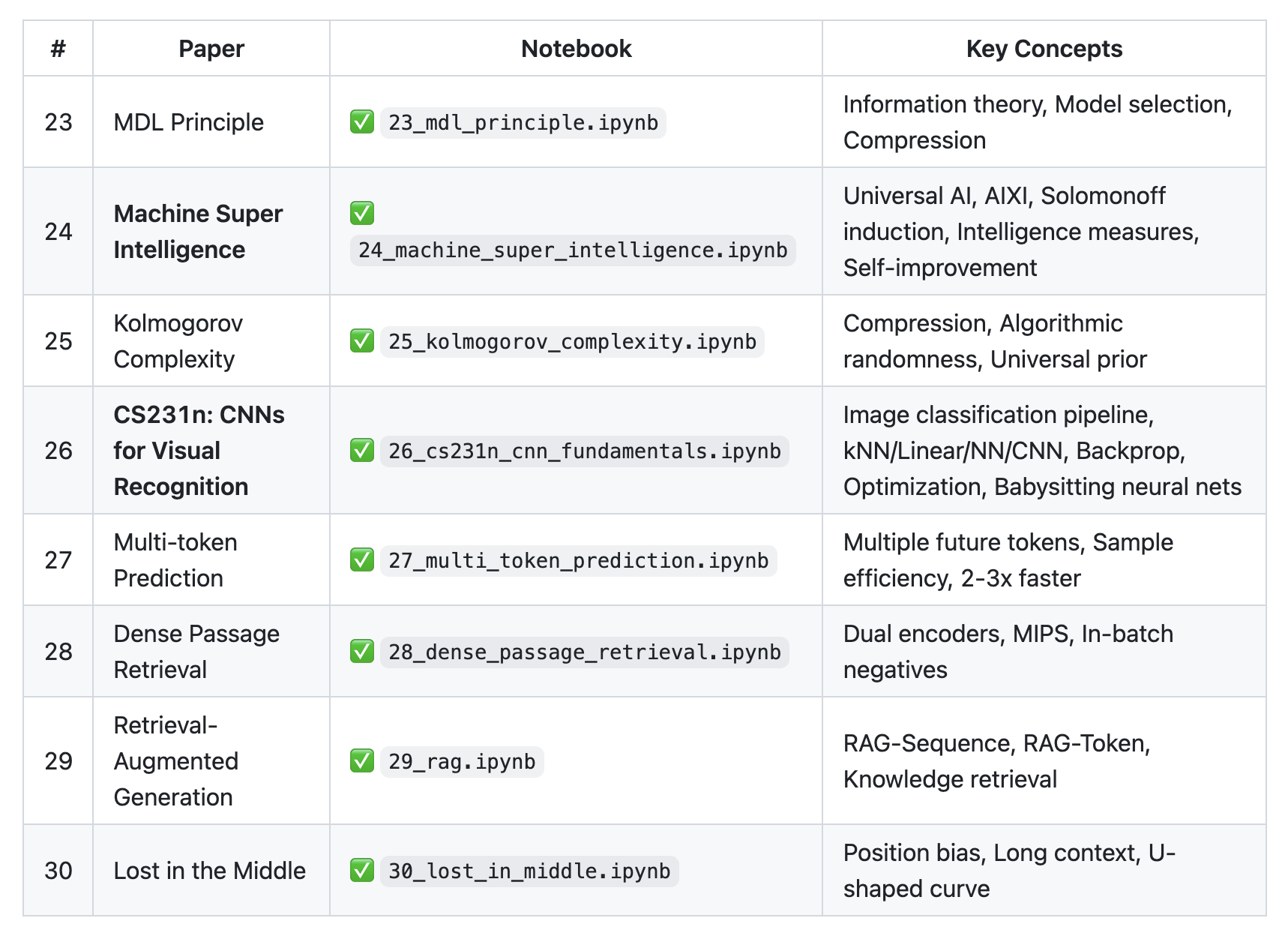
Task: Click the green checkmark in the Machine Super Intelligence row
Action: pos(362,213)
